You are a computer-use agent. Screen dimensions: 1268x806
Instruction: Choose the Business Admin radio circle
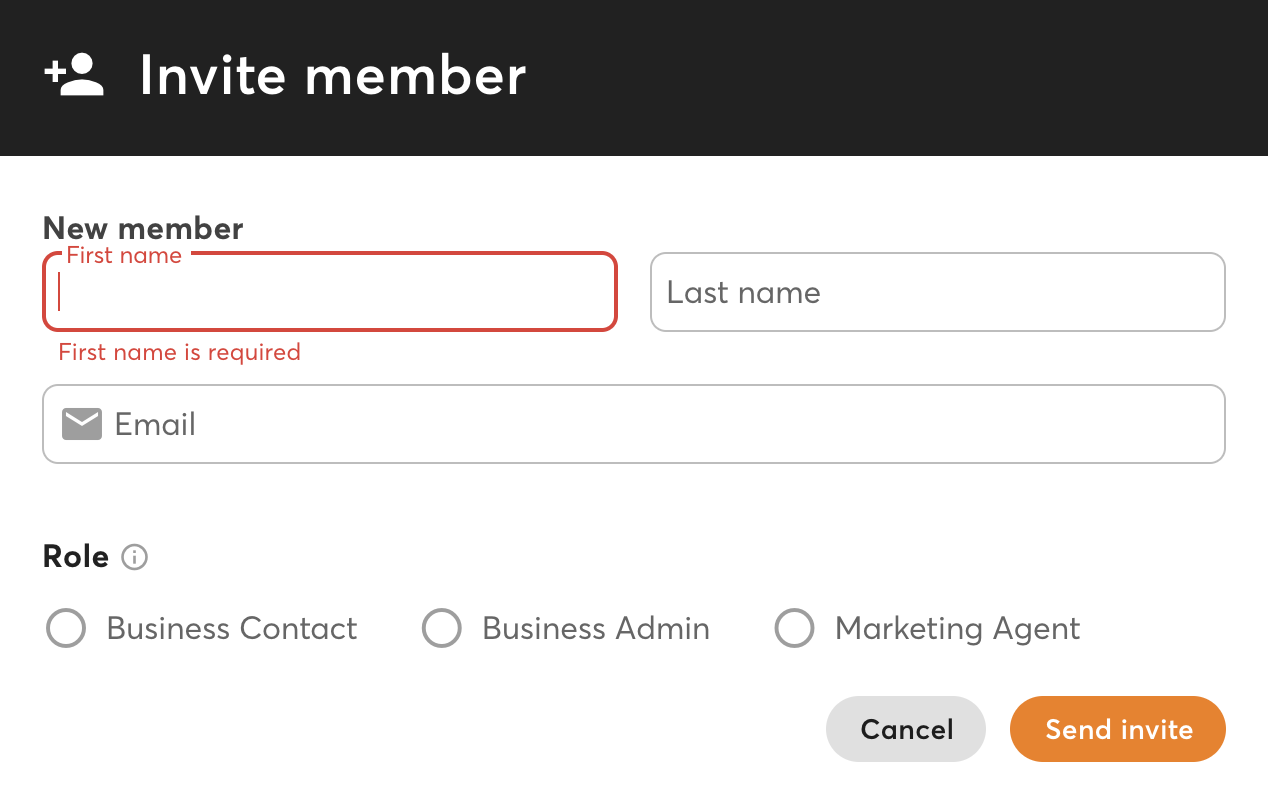pos(442,629)
